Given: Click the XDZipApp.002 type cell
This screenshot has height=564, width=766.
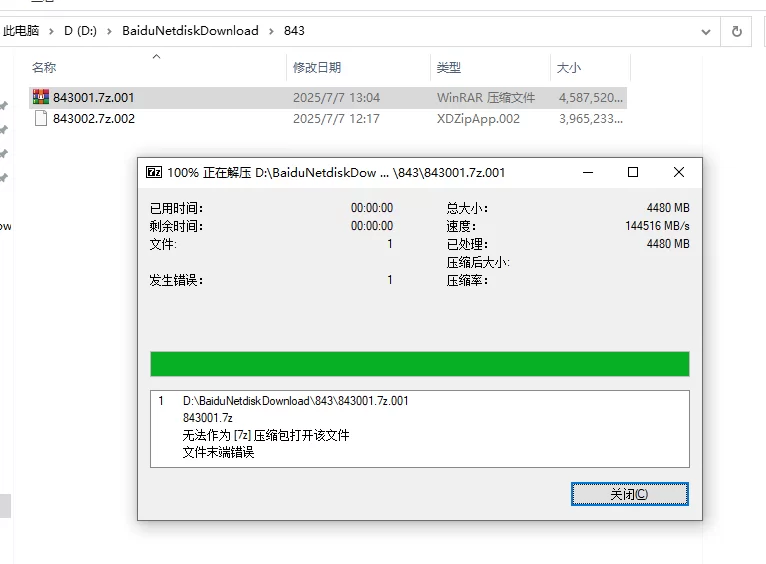Looking at the screenshot, I should [x=478, y=119].
